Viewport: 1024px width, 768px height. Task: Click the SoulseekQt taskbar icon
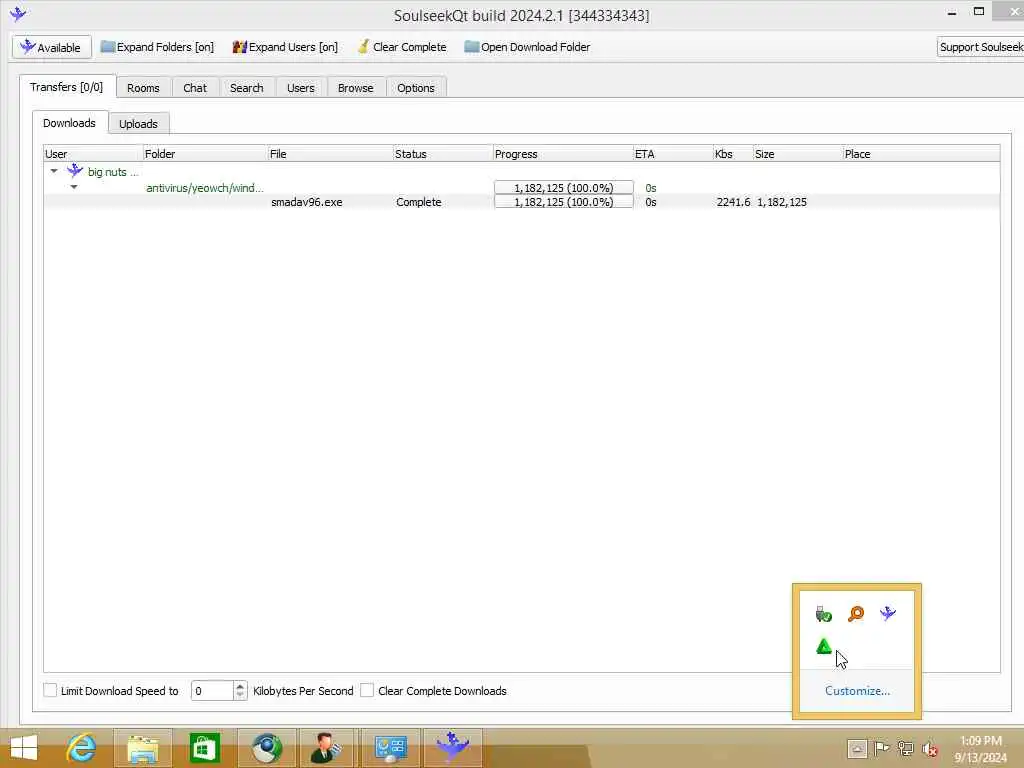453,748
